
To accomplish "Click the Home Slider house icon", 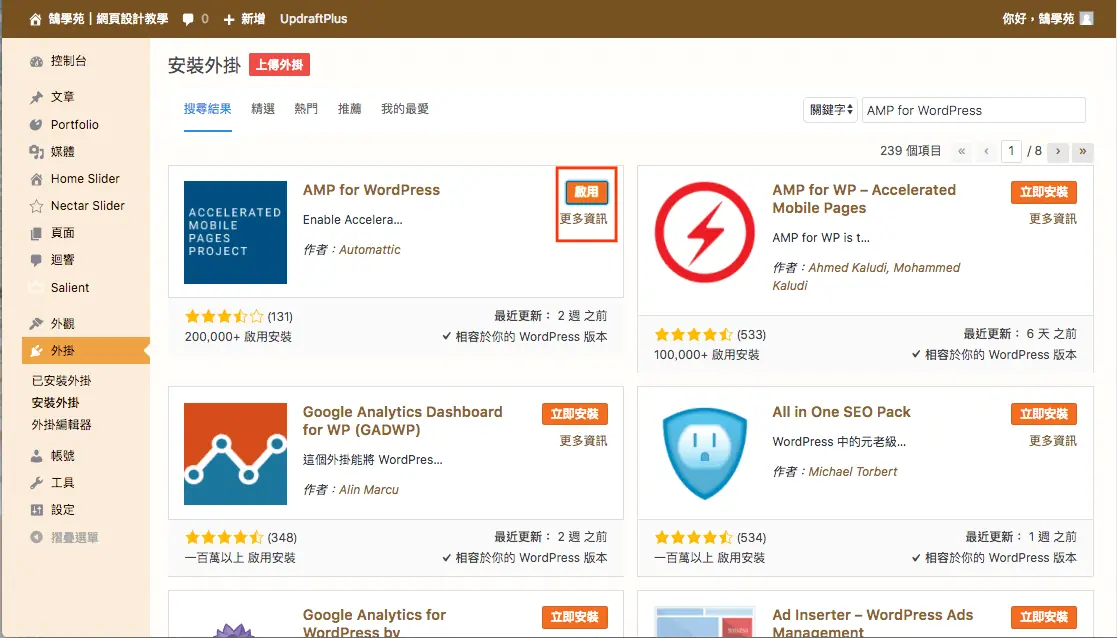I will point(36,179).
